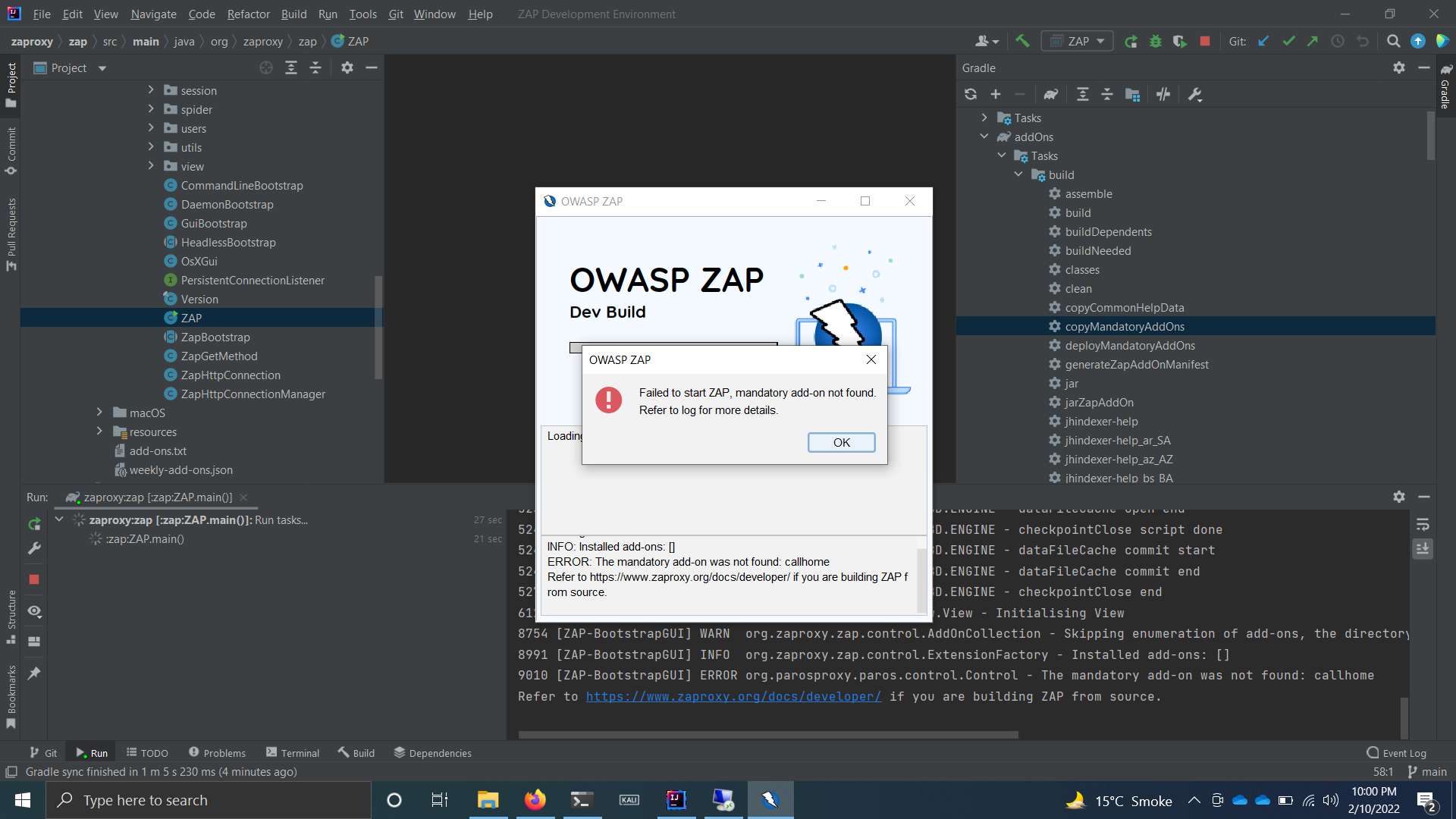Stop the running ZAP process
The image size is (1456, 819).
pyautogui.click(x=1204, y=41)
